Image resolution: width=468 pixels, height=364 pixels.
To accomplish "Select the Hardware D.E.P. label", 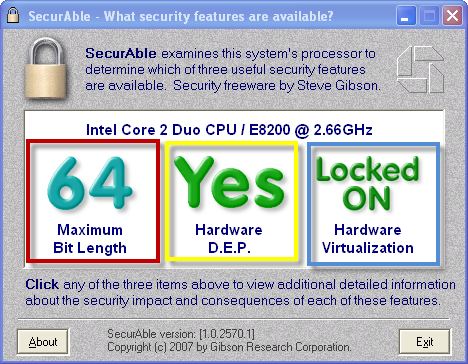I will point(229,239).
